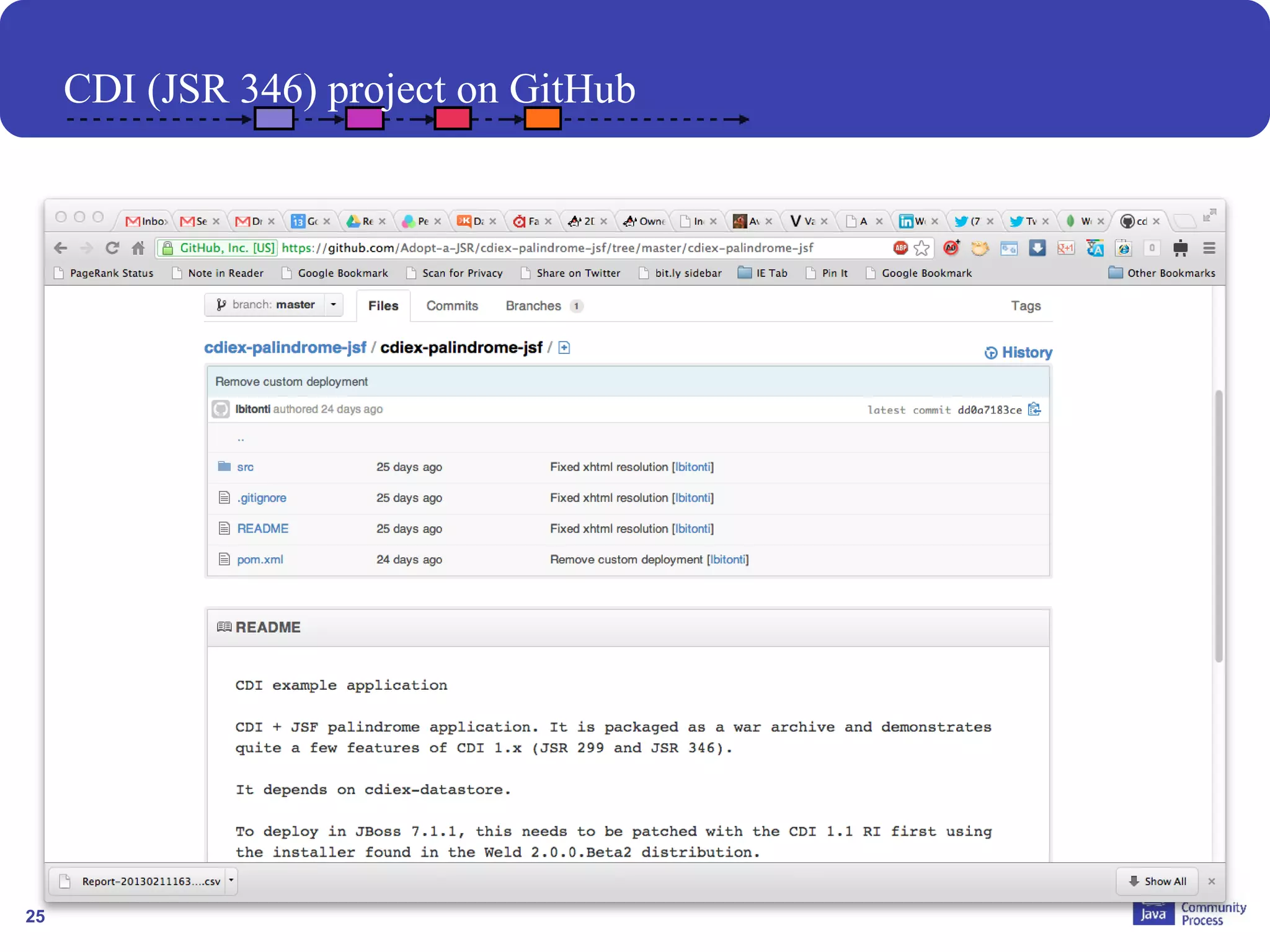The image size is (1270, 952).
Task: Click the Show All downloads button
Action: point(1157,881)
